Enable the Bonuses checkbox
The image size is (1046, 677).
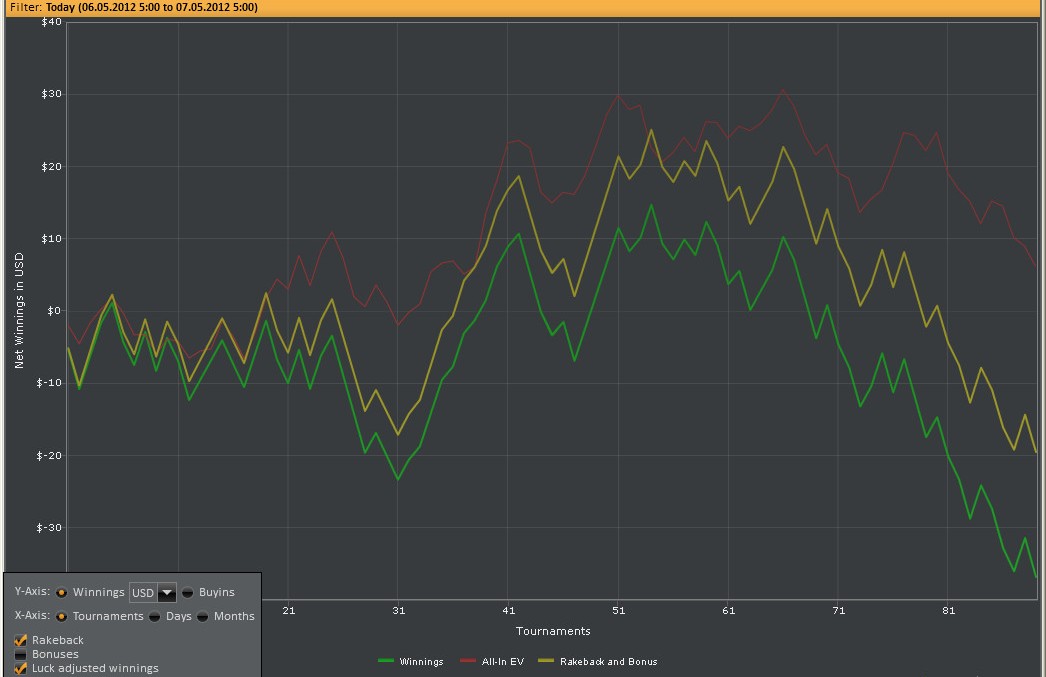coord(21,654)
